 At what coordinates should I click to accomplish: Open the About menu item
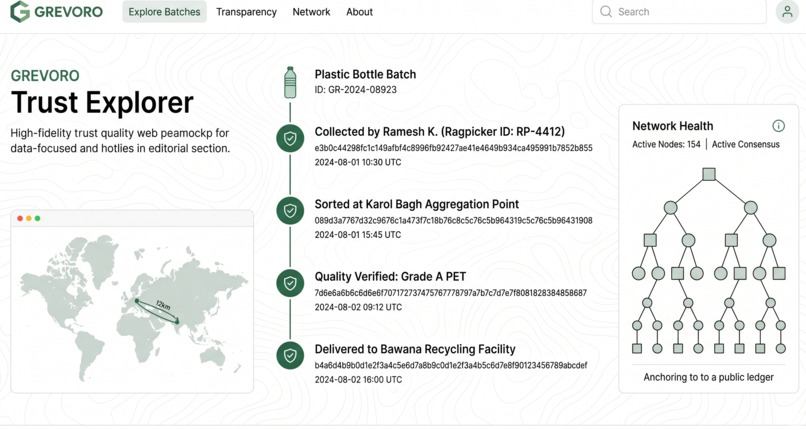pos(359,12)
